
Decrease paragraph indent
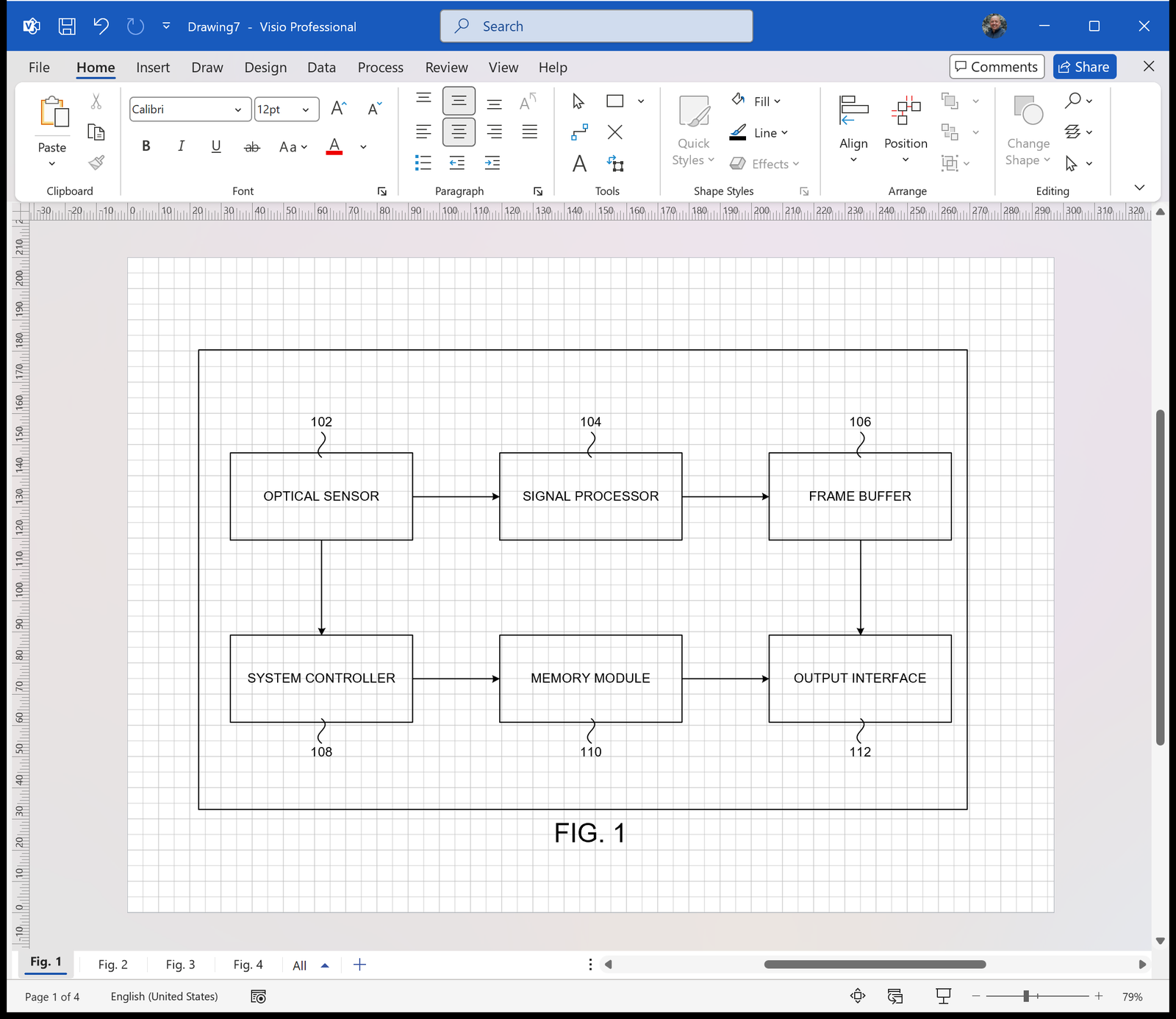457,162
